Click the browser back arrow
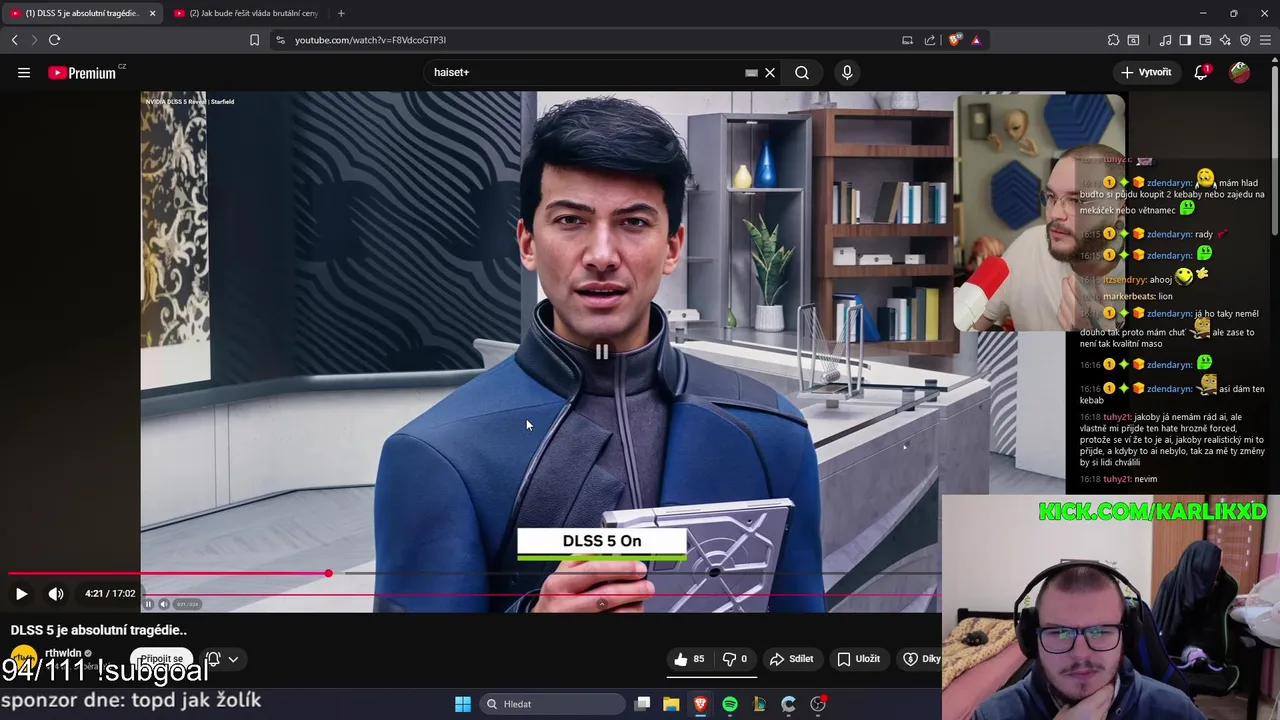 [x=14, y=40]
